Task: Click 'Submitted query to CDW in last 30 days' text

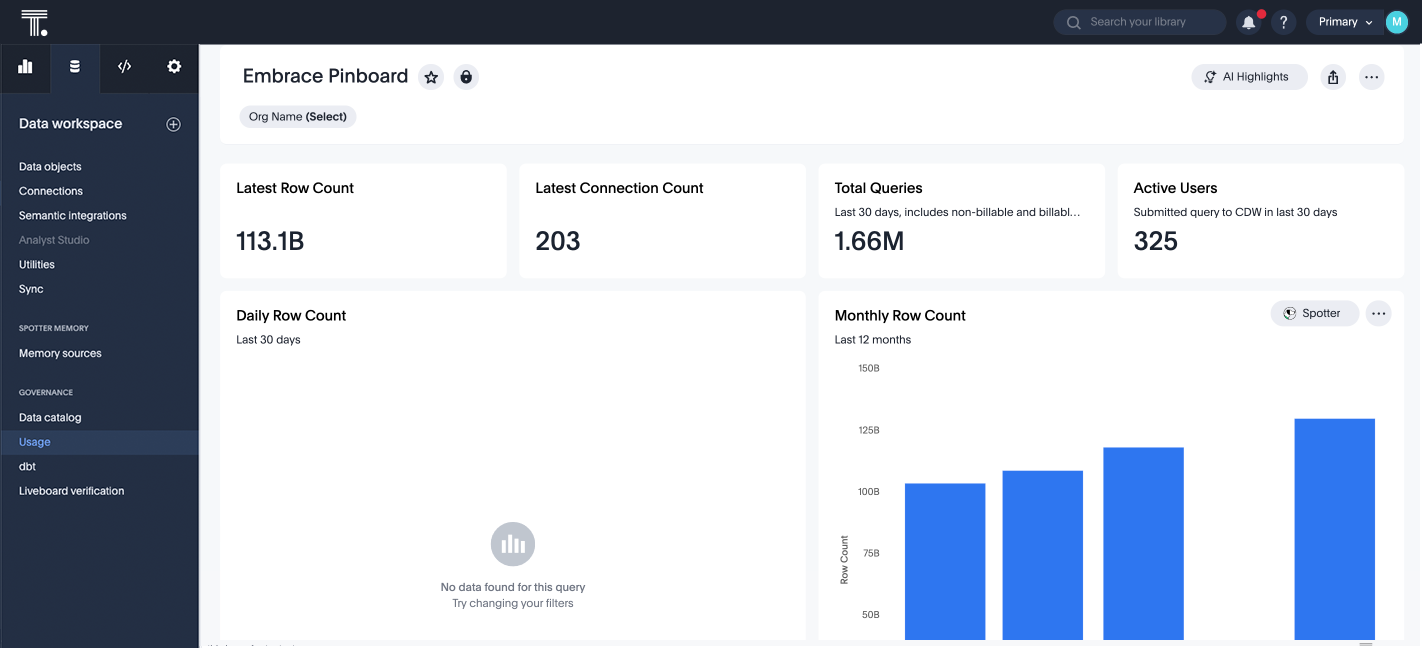Action: tap(1235, 212)
